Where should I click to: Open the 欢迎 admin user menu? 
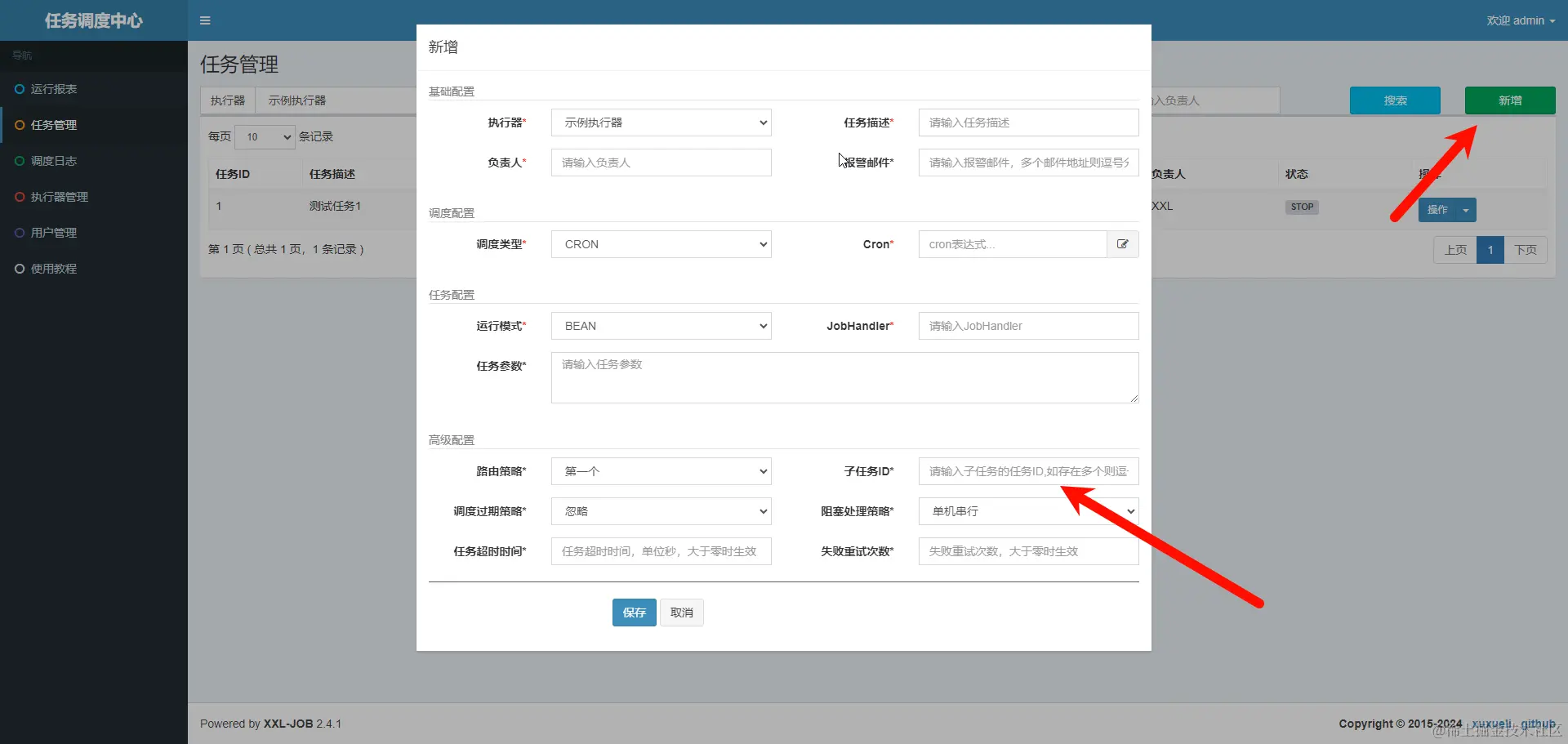[x=1521, y=20]
